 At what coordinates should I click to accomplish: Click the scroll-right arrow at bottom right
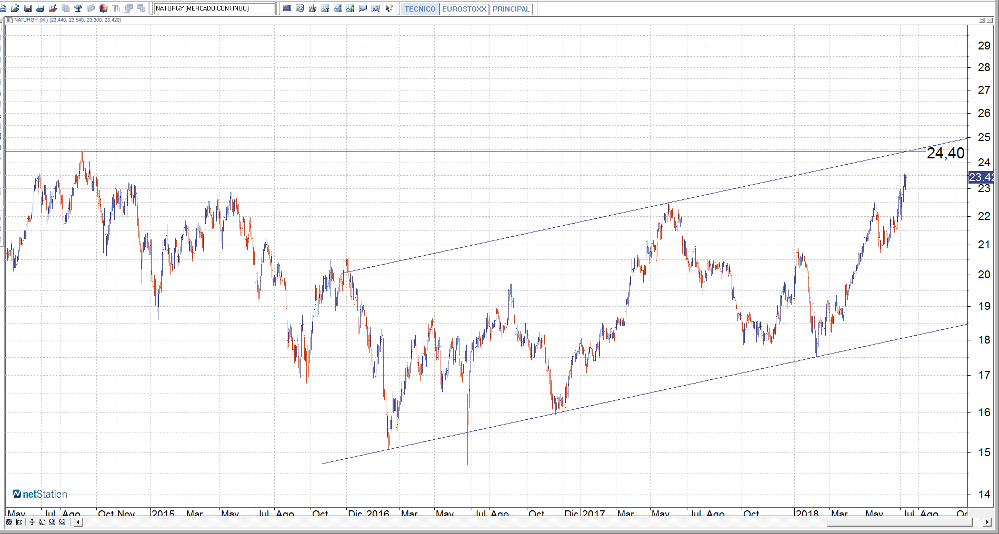point(988,522)
